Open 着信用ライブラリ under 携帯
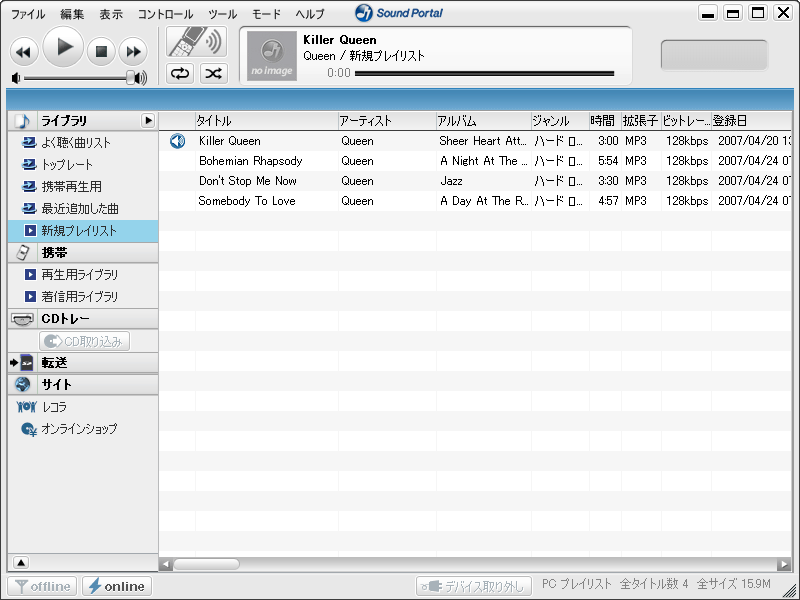The width and height of the screenshot is (800, 600). pyautogui.click(x=79, y=296)
